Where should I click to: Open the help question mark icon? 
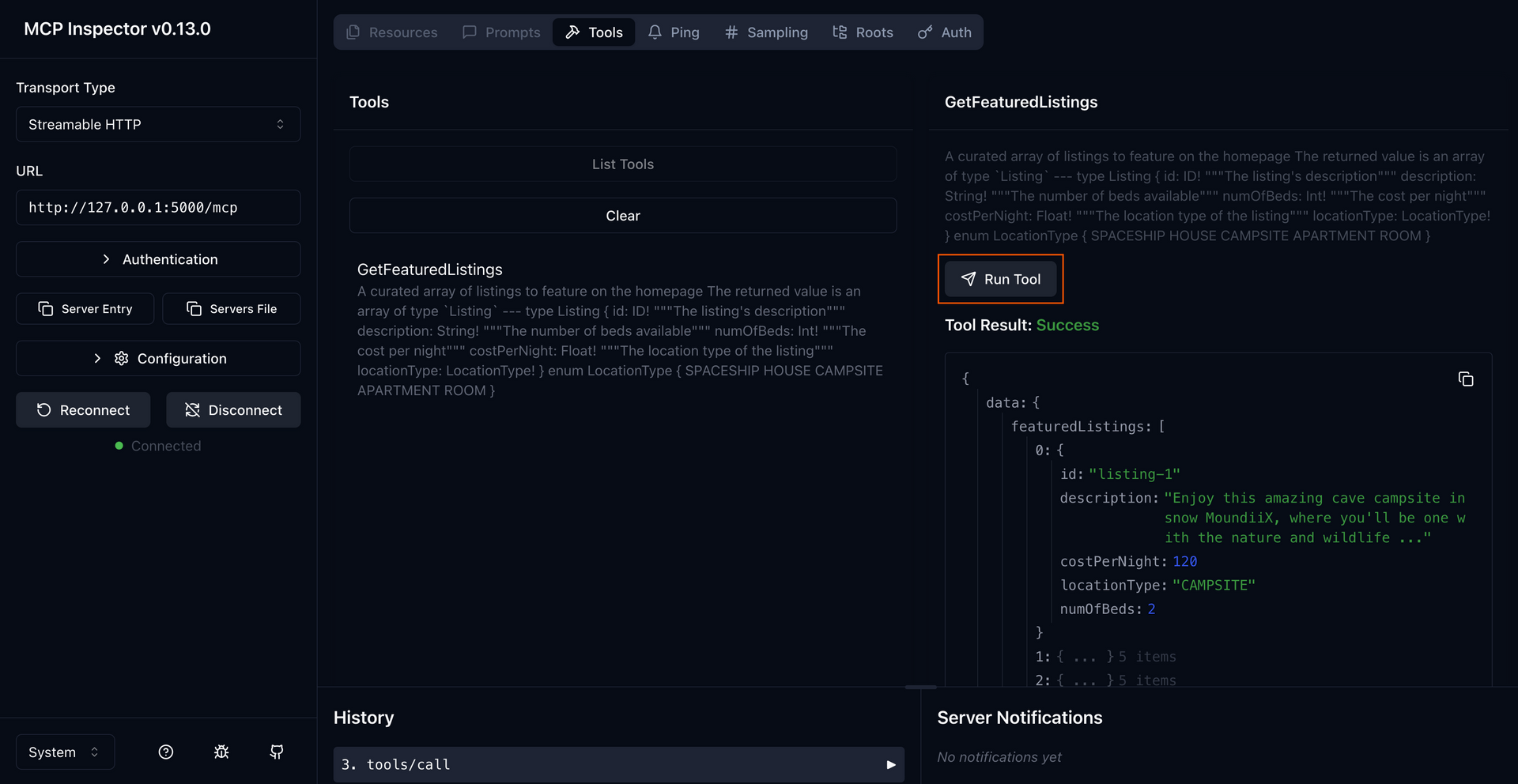tap(166, 752)
